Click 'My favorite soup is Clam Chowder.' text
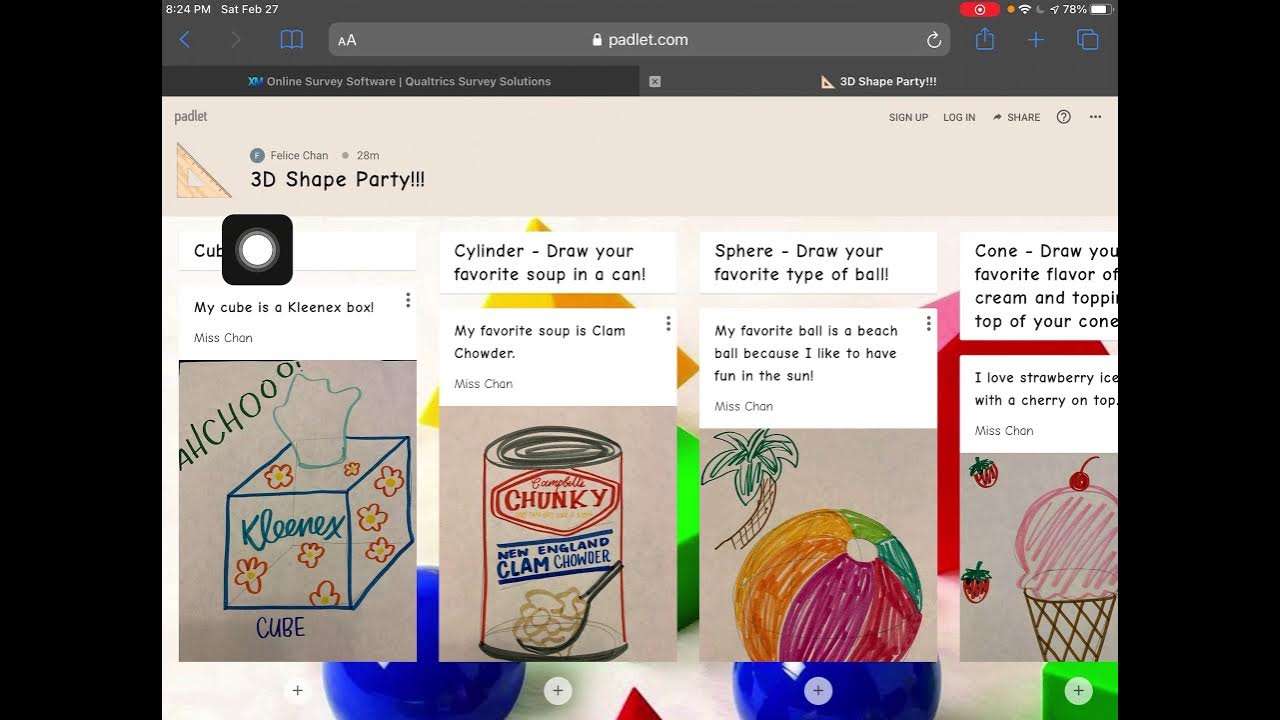1280x720 pixels. (x=540, y=342)
